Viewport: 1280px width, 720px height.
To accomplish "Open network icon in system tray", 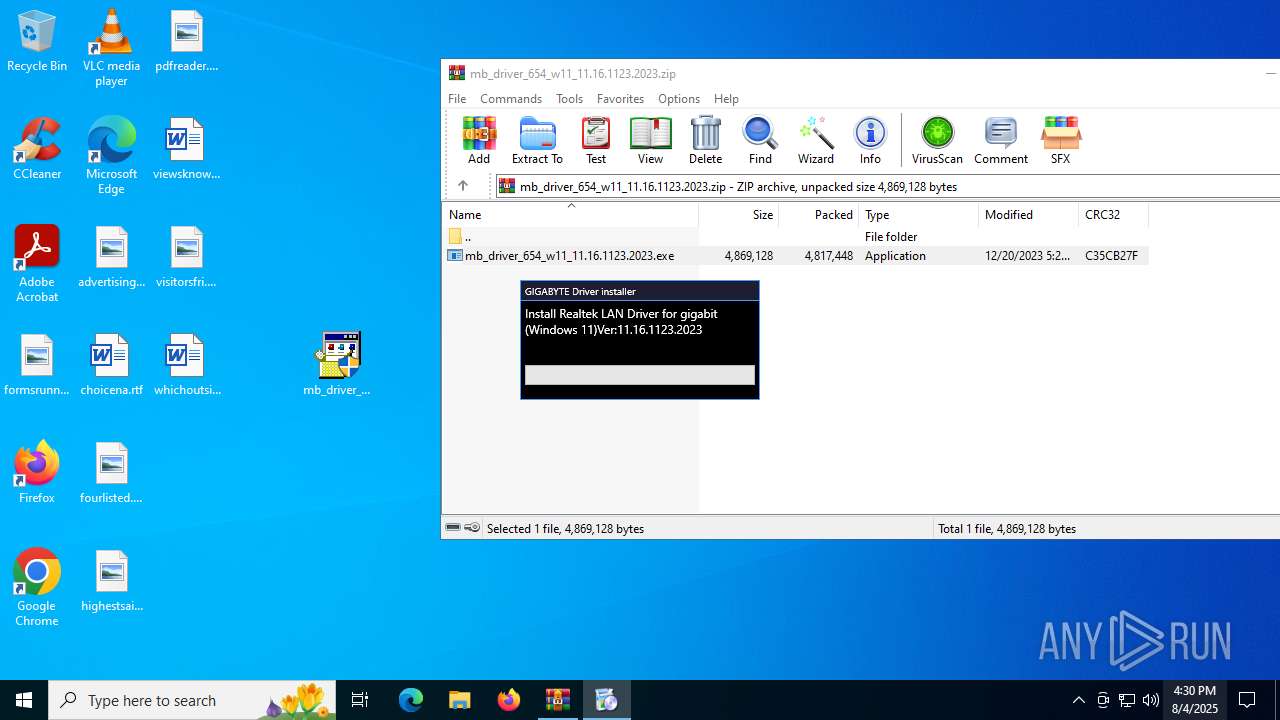I will point(1127,700).
